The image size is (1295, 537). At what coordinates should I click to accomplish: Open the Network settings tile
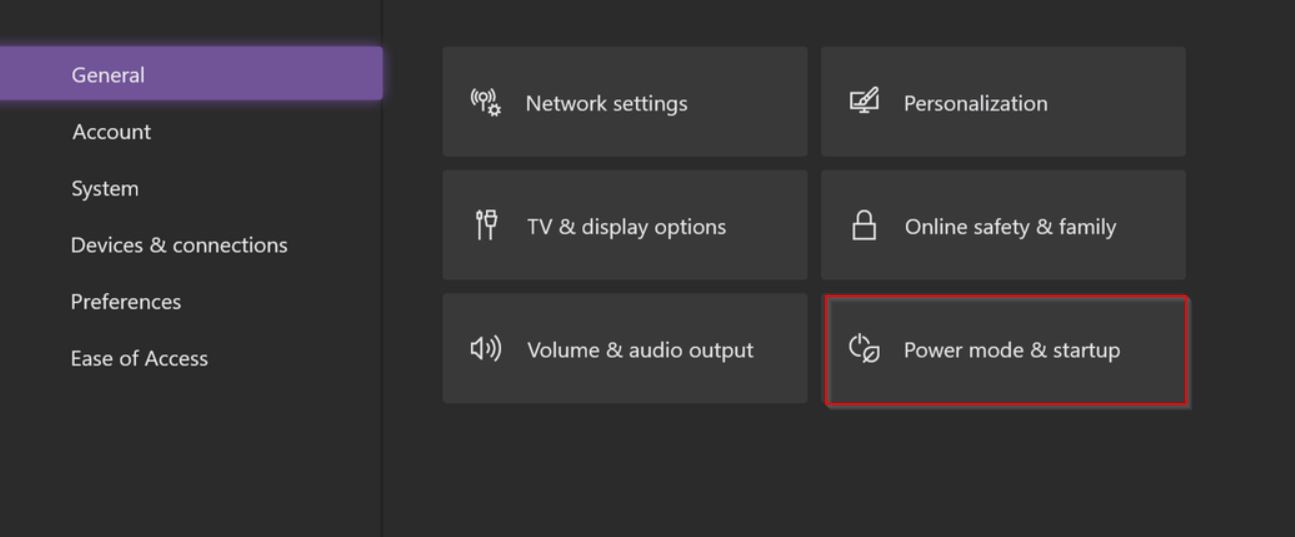click(x=624, y=102)
